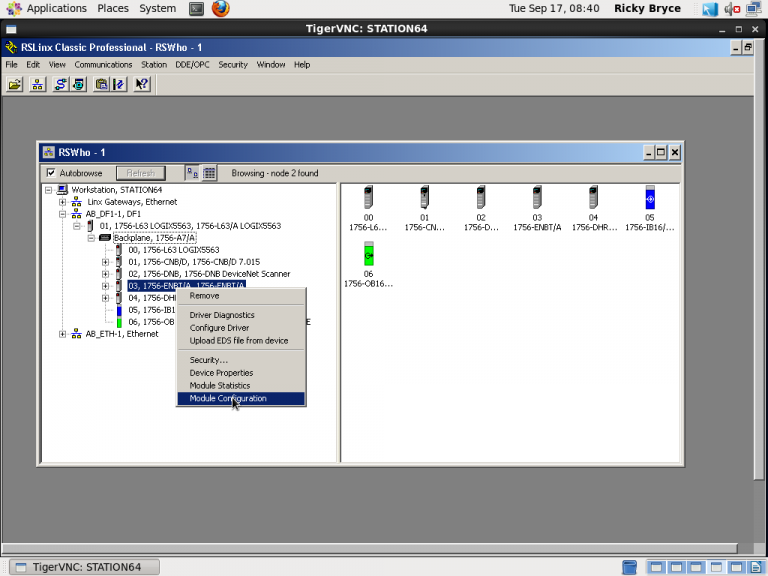Switch RSWho to large icons view
Screen dimensions: 768x576
pyautogui.click(x=192, y=173)
